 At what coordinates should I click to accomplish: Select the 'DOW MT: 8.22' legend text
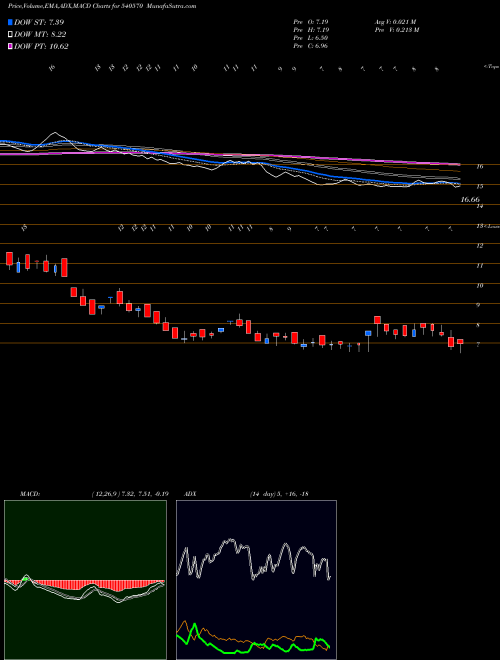(x=40, y=35)
